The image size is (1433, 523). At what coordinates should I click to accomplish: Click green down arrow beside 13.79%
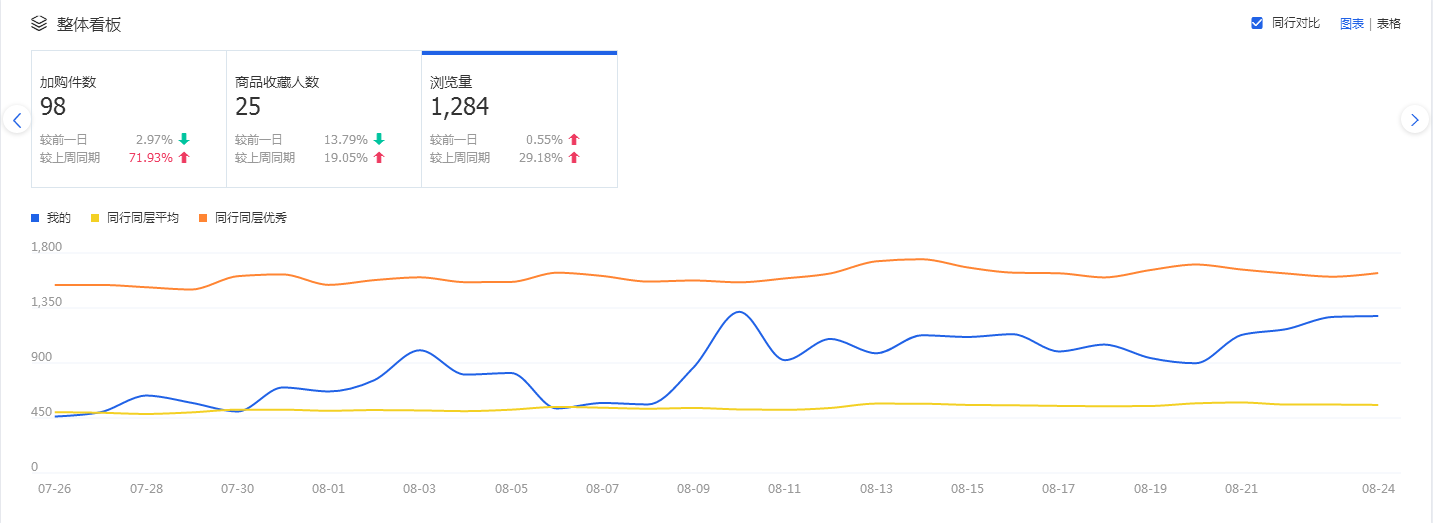coord(379,140)
